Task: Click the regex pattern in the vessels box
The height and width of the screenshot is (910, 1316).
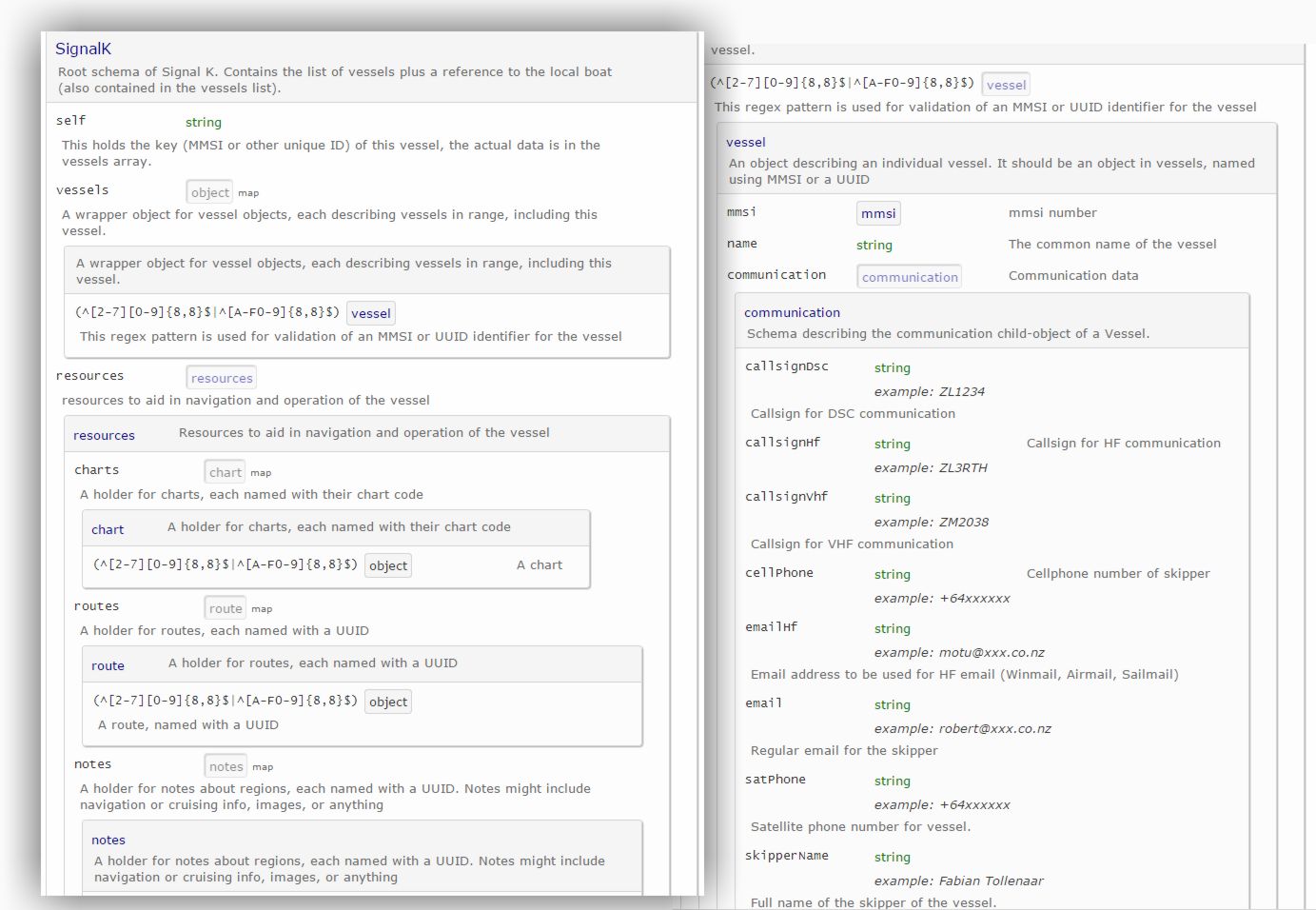Action: 207,311
